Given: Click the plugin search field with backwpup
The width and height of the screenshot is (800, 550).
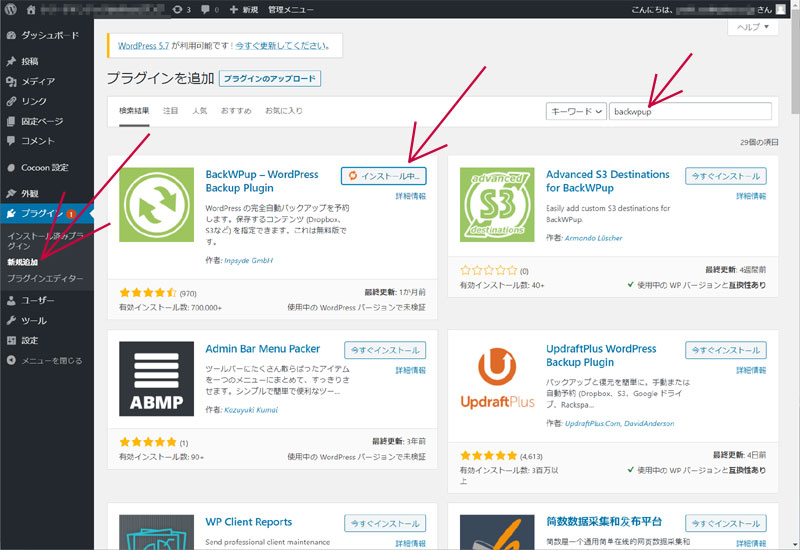Looking at the screenshot, I should point(690,111).
